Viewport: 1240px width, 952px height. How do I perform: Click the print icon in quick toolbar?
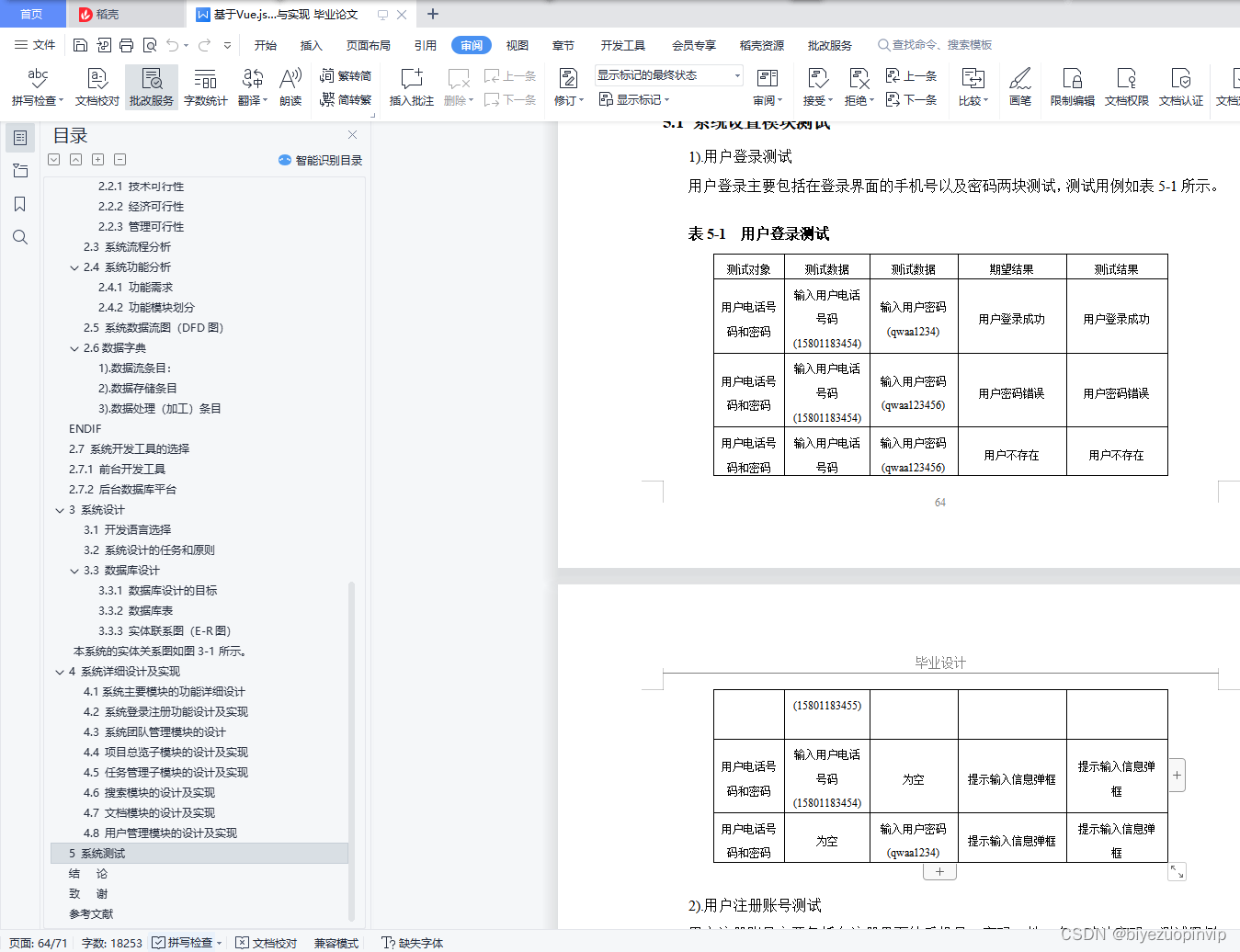126,45
